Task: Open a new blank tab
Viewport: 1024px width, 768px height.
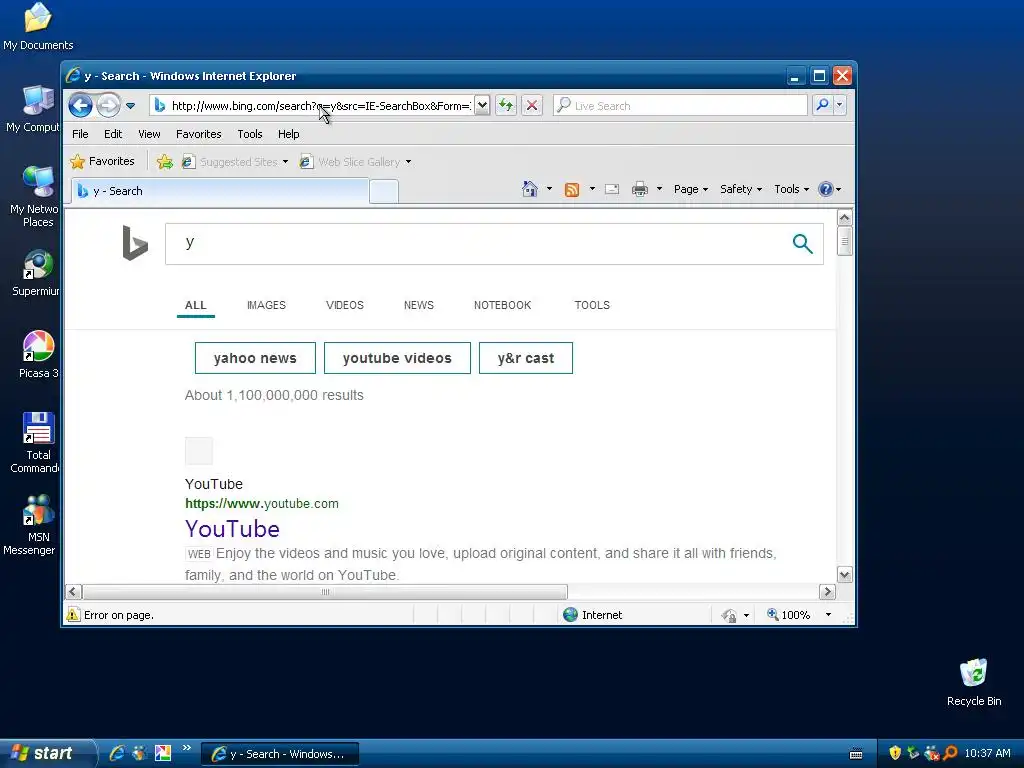Action: tap(384, 191)
